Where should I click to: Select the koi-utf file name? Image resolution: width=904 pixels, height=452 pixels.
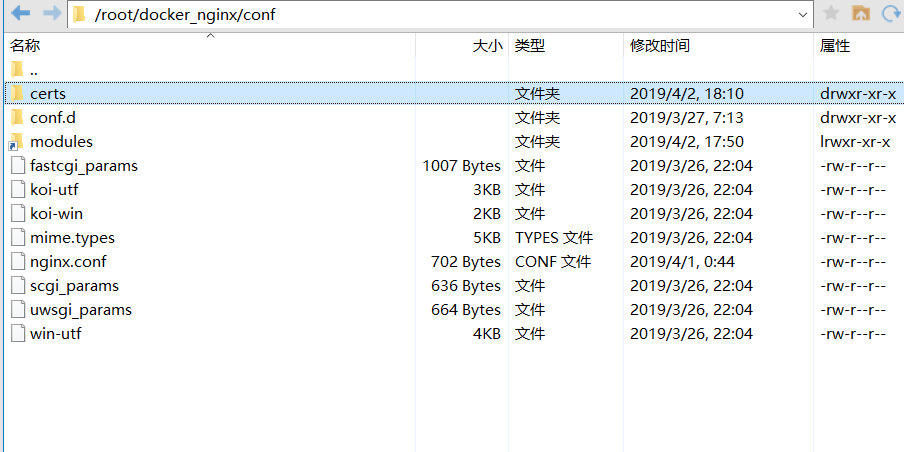tap(54, 190)
